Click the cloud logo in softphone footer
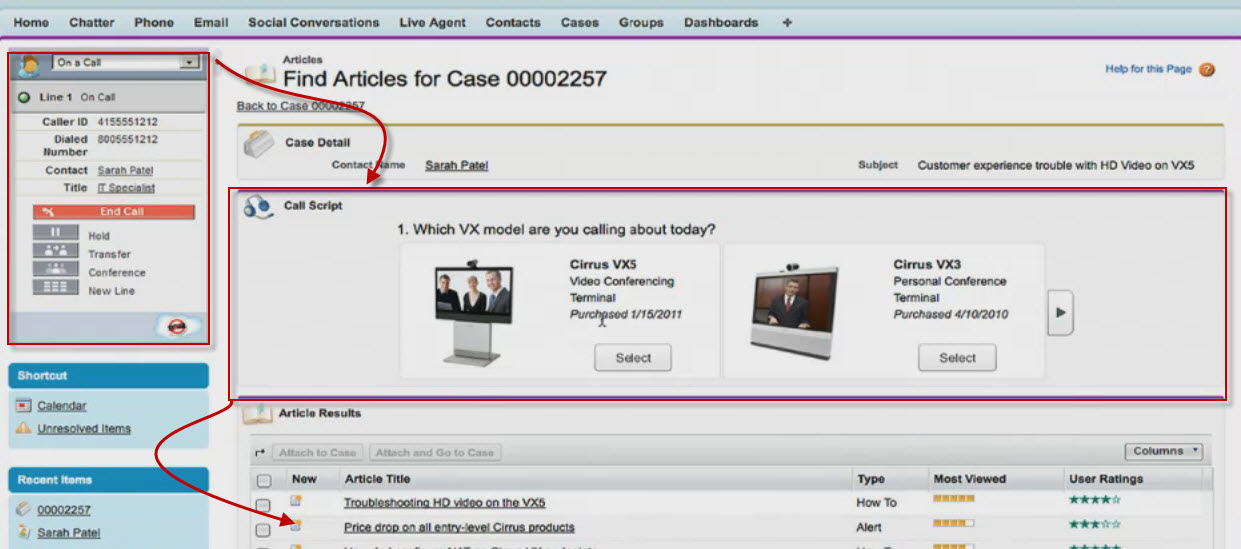Screen dimensions: 1241x549 coord(178,325)
